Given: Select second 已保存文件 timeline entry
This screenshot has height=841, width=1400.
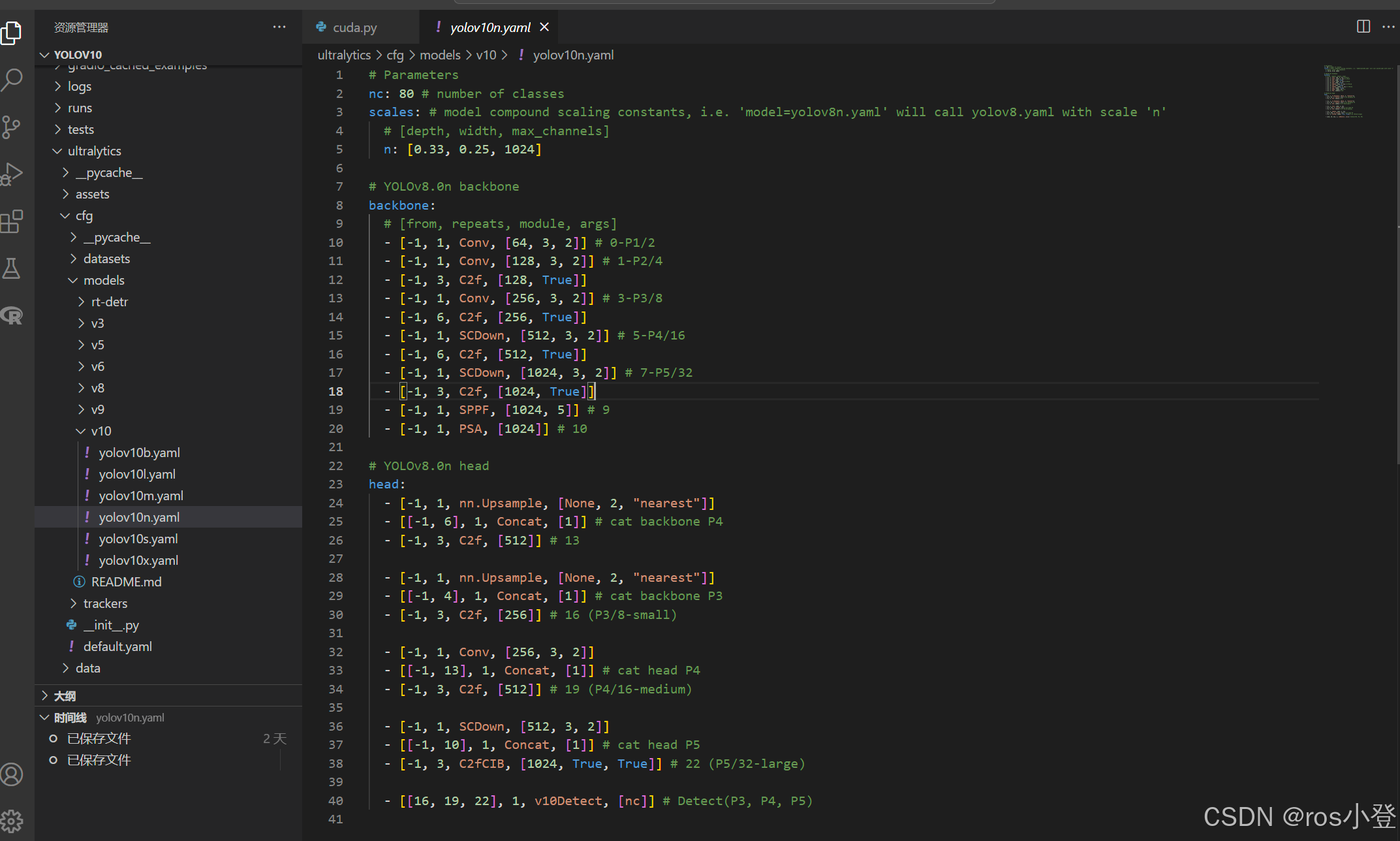Looking at the screenshot, I should pos(168,760).
